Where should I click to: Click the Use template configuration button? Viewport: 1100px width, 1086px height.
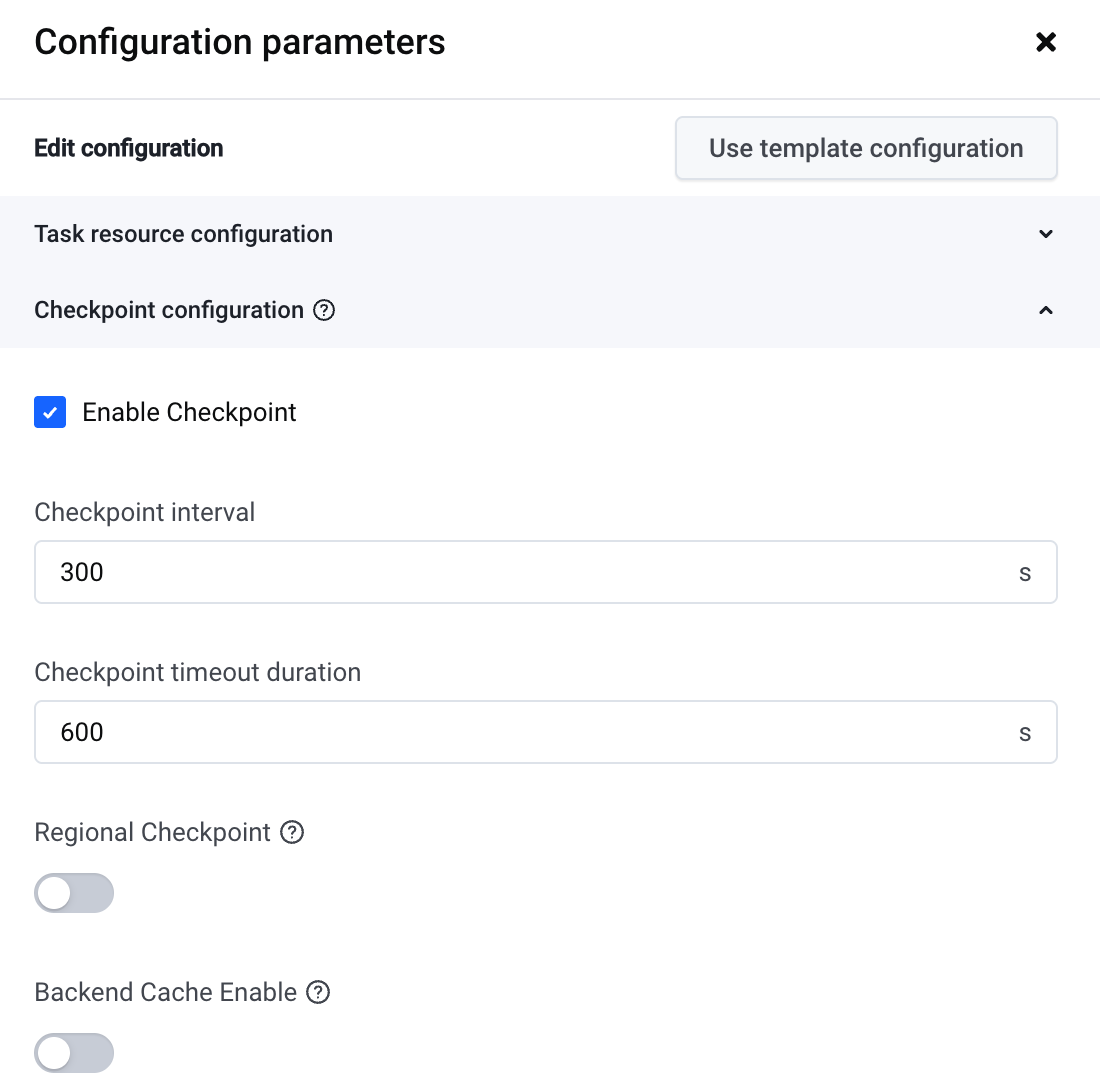coord(866,149)
